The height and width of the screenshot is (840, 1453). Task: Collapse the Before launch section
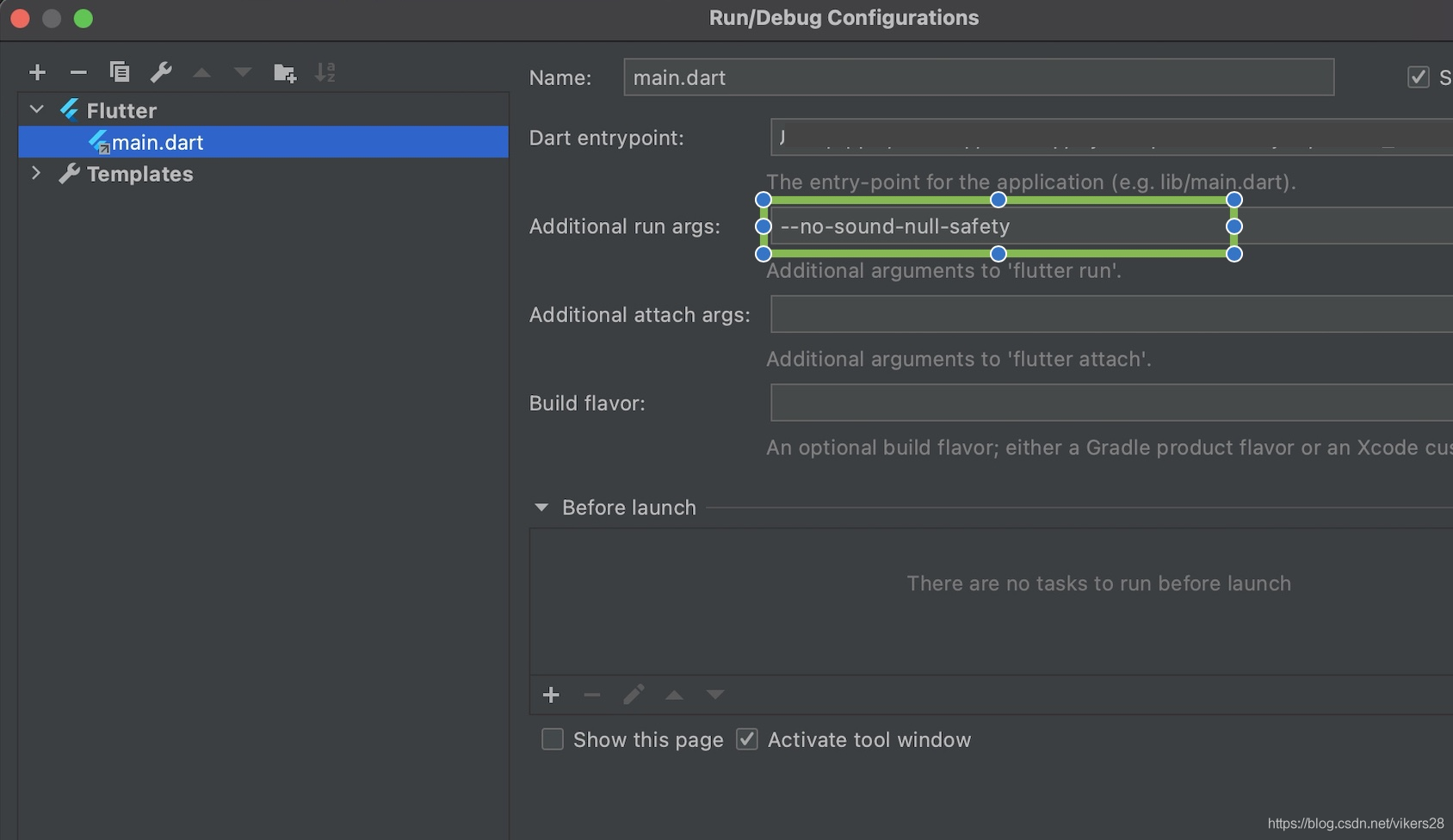pos(541,508)
